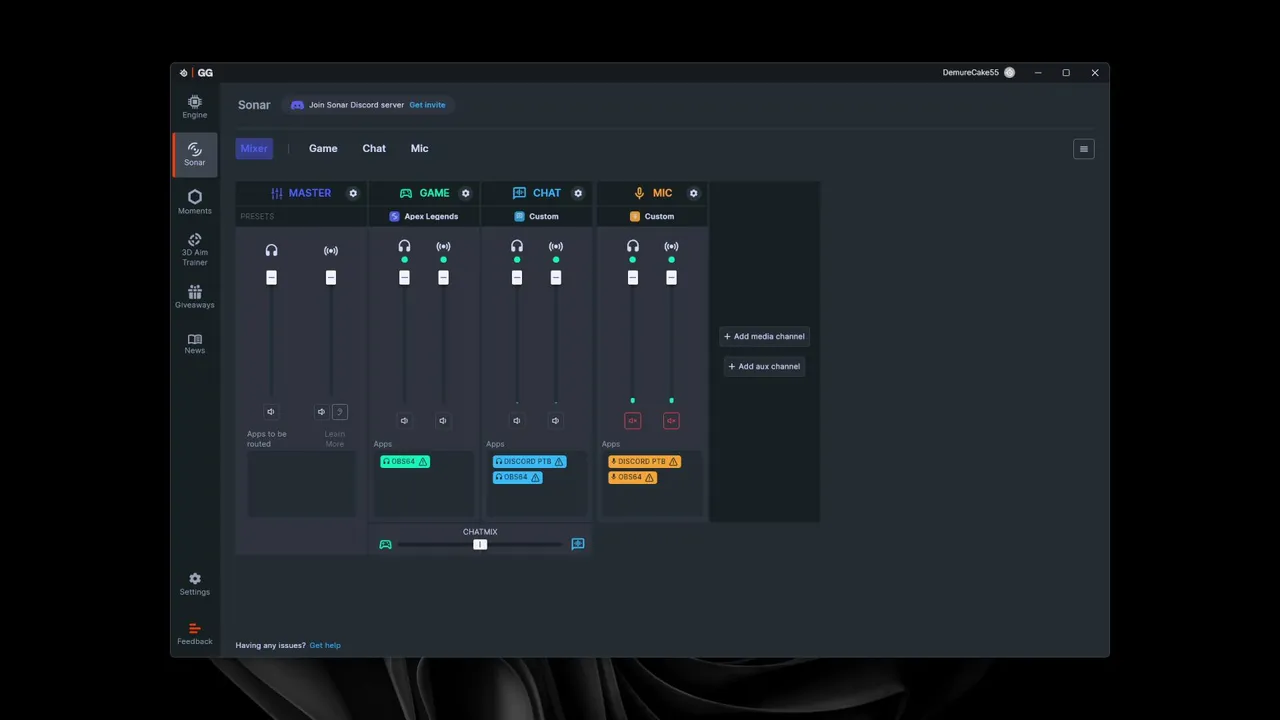This screenshot has width=1280, height=720.
Task: Click the ChatMix balance slider handle
Action: 480,544
